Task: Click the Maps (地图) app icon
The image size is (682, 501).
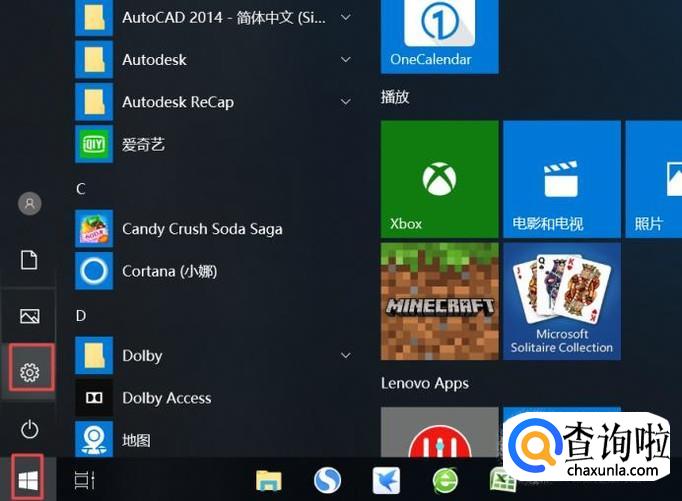Action: click(94, 439)
